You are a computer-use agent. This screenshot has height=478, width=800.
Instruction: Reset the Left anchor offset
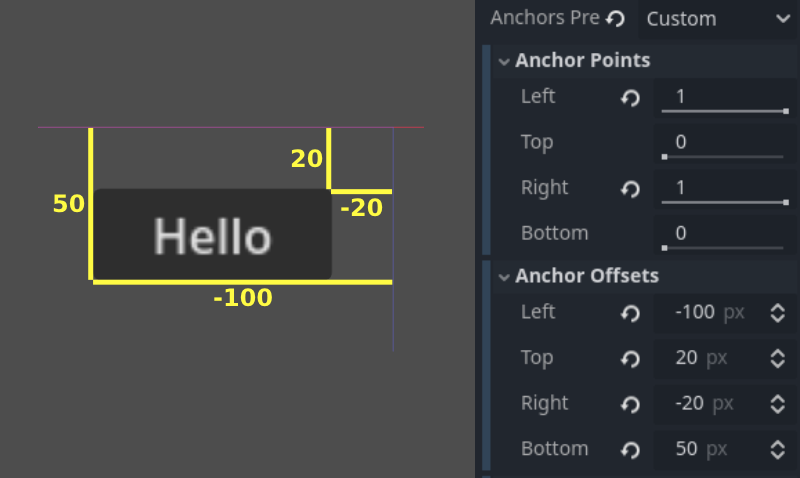click(x=630, y=313)
